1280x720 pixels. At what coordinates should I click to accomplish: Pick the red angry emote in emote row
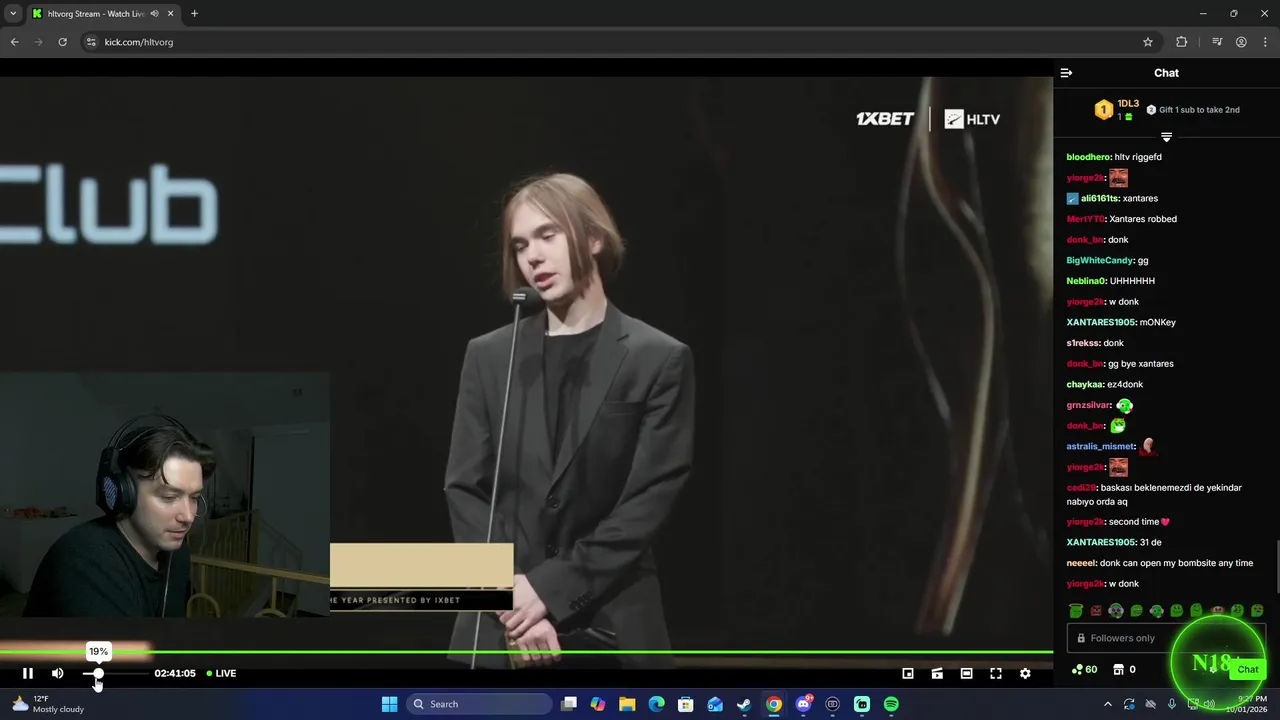pyautogui.click(x=1096, y=610)
